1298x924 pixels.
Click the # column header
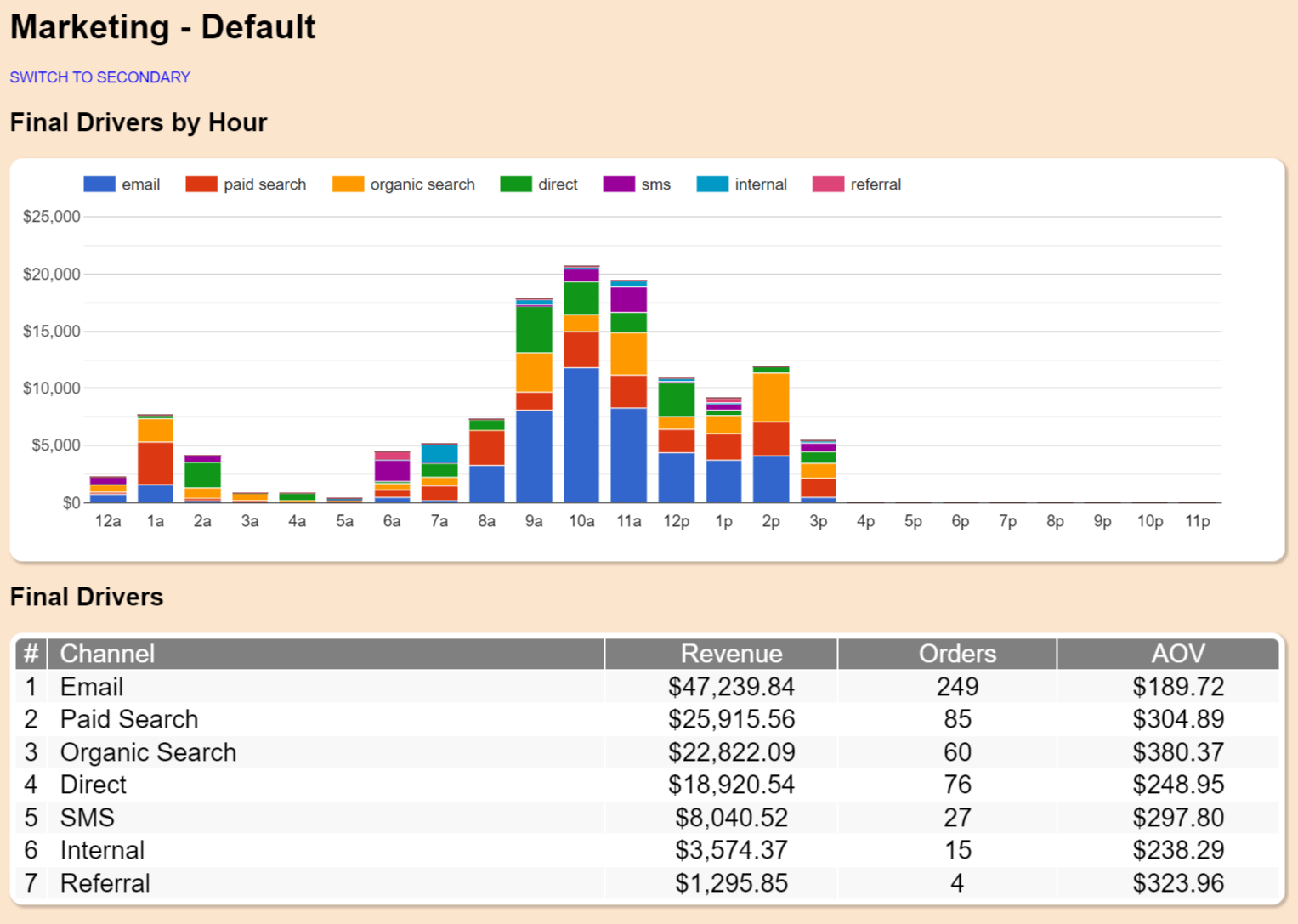pos(31,654)
